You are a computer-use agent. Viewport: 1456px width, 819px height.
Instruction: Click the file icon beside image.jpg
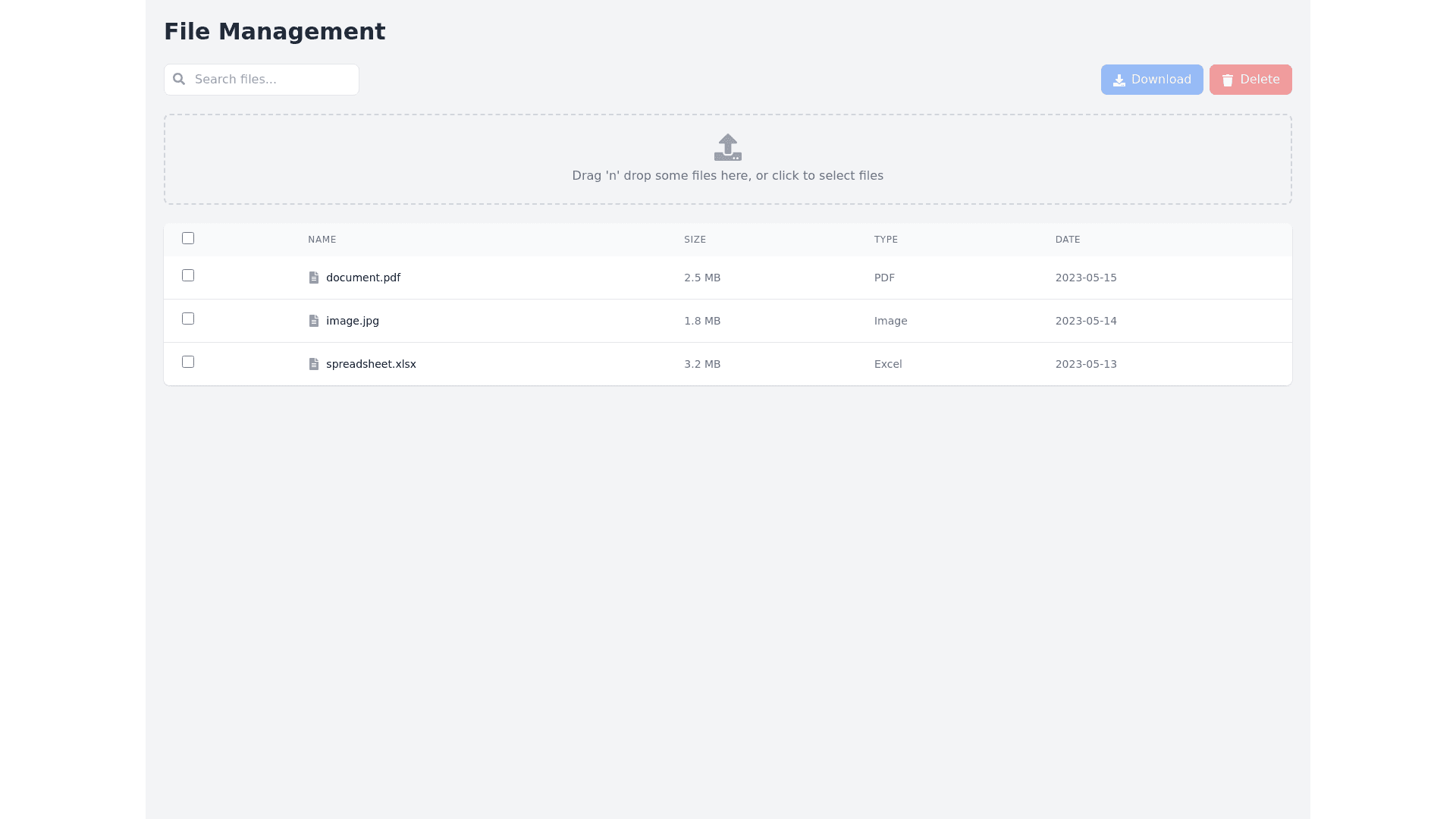pyautogui.click(x=314, y=321)
